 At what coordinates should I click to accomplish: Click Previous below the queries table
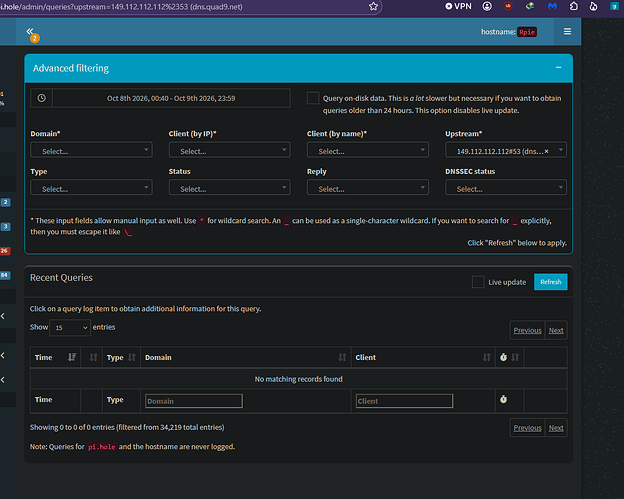(527, 428)
